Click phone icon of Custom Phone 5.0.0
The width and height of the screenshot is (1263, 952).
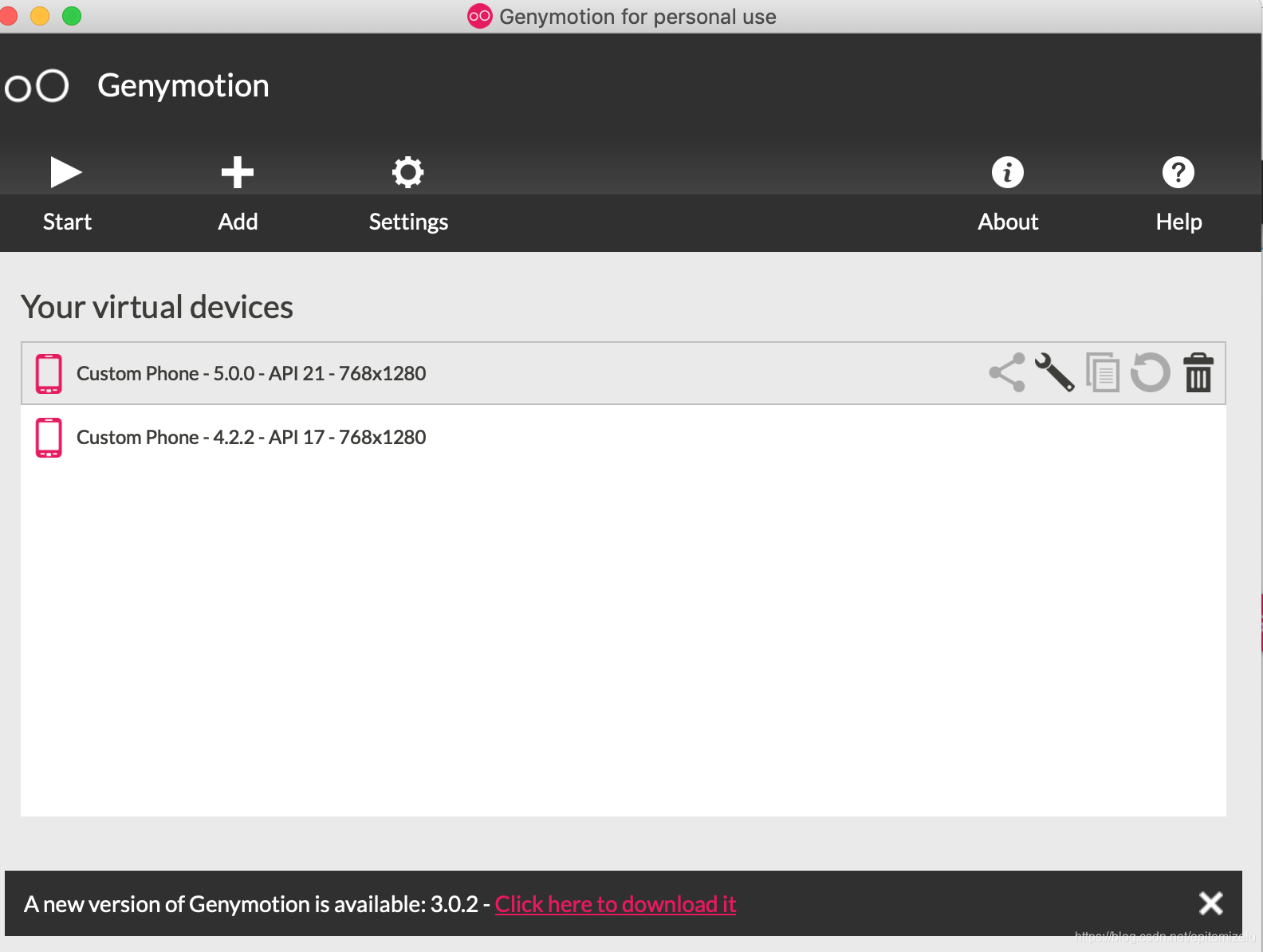[x=49, y=374]
